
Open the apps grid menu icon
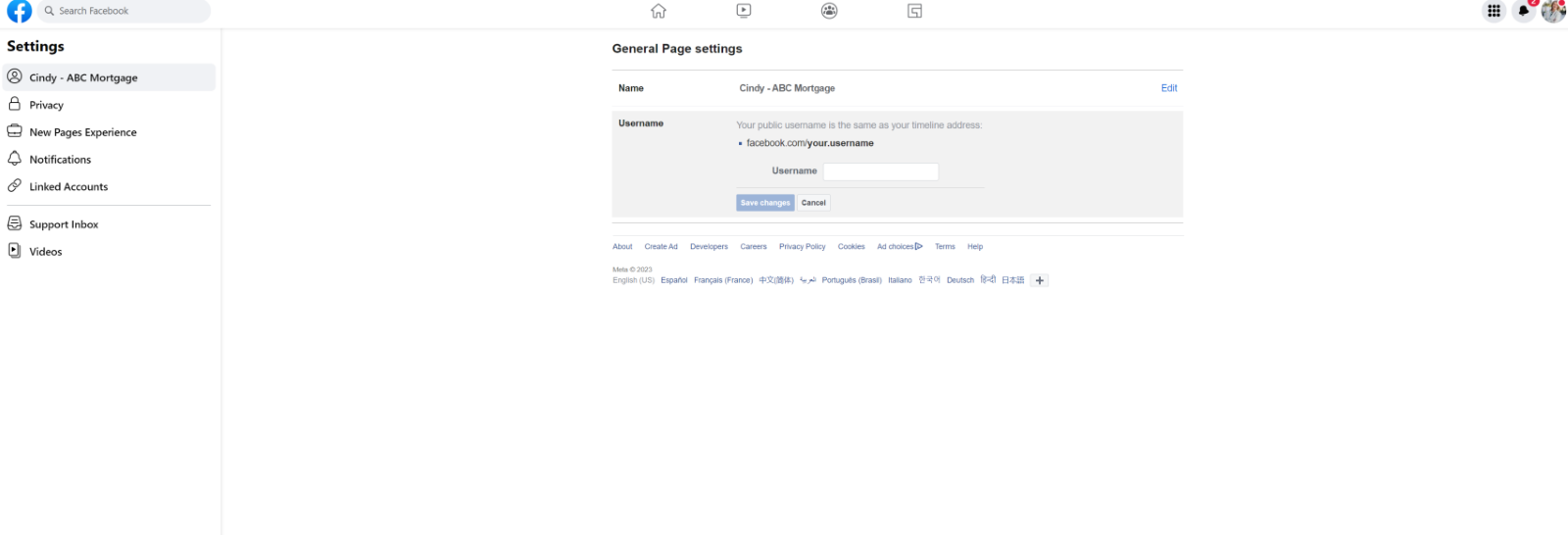[x=1494, y=11]
